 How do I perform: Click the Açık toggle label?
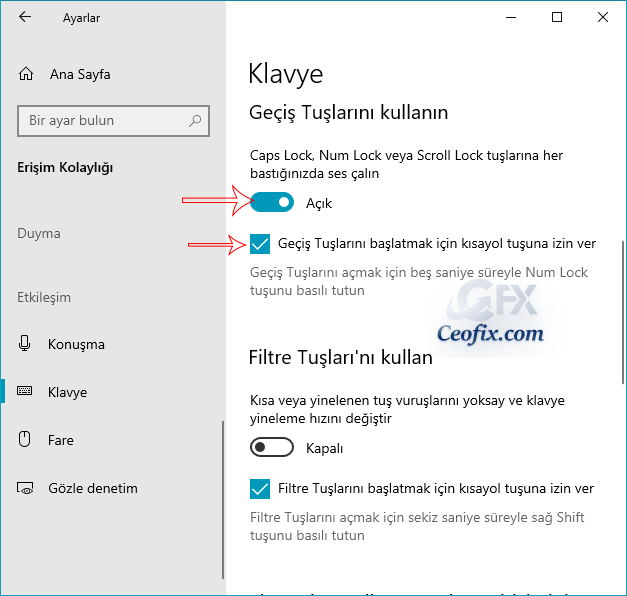319,203
